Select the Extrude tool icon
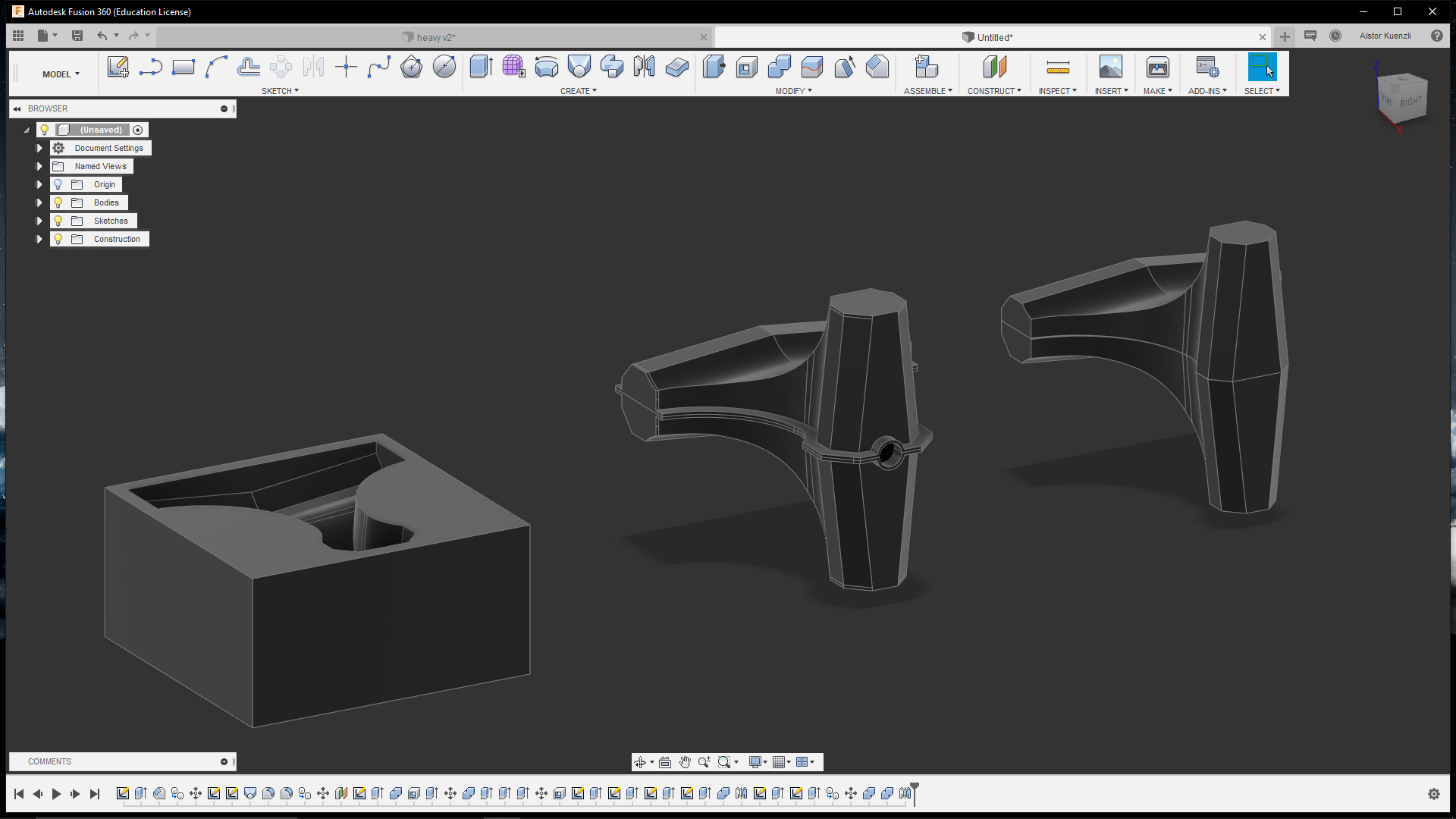Screen dimensions: 1456x819 coord(481,67)
